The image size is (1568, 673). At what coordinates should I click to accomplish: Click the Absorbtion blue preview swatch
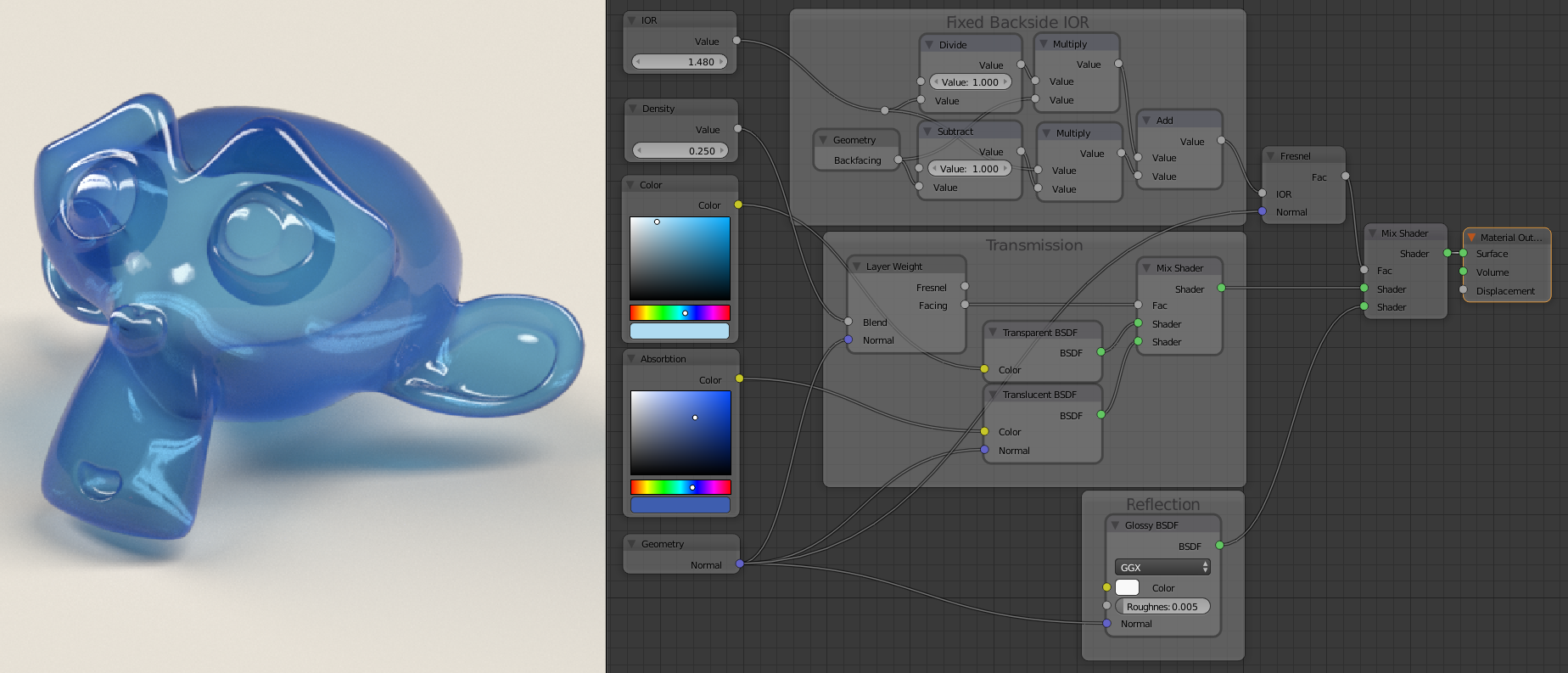pos(680,505)
